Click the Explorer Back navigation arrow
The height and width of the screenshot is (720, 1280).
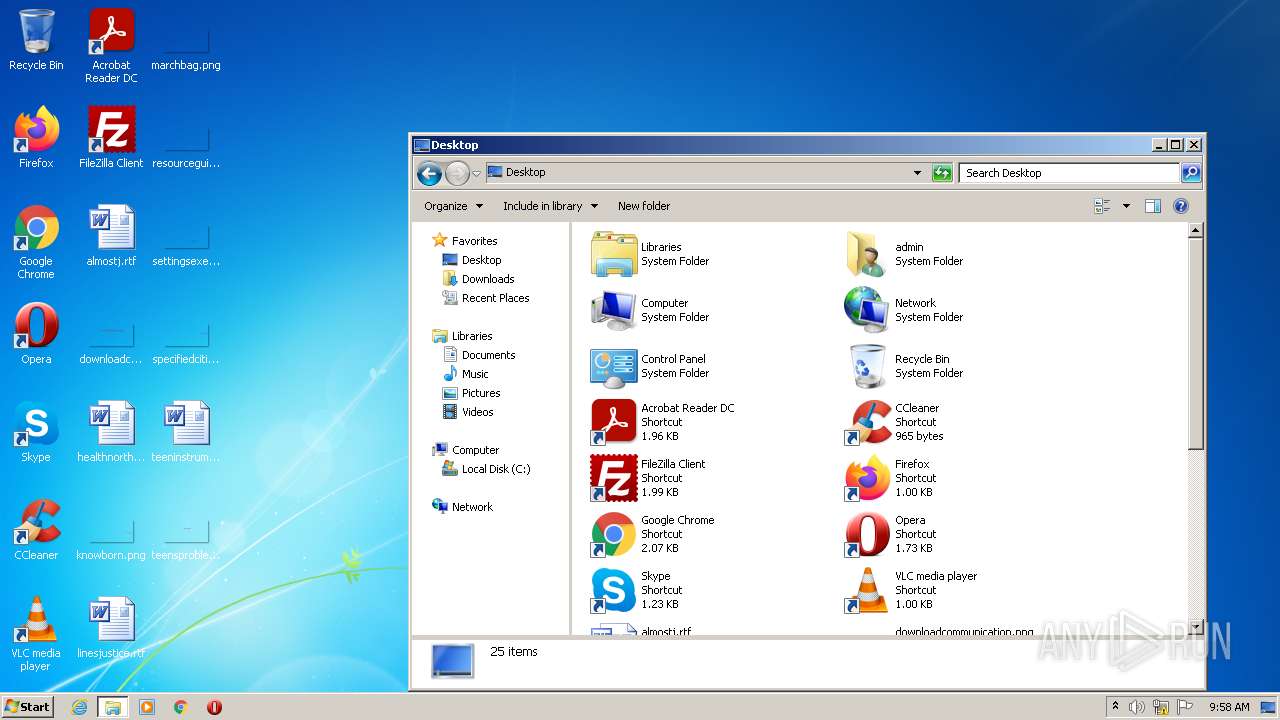(429, 173)
